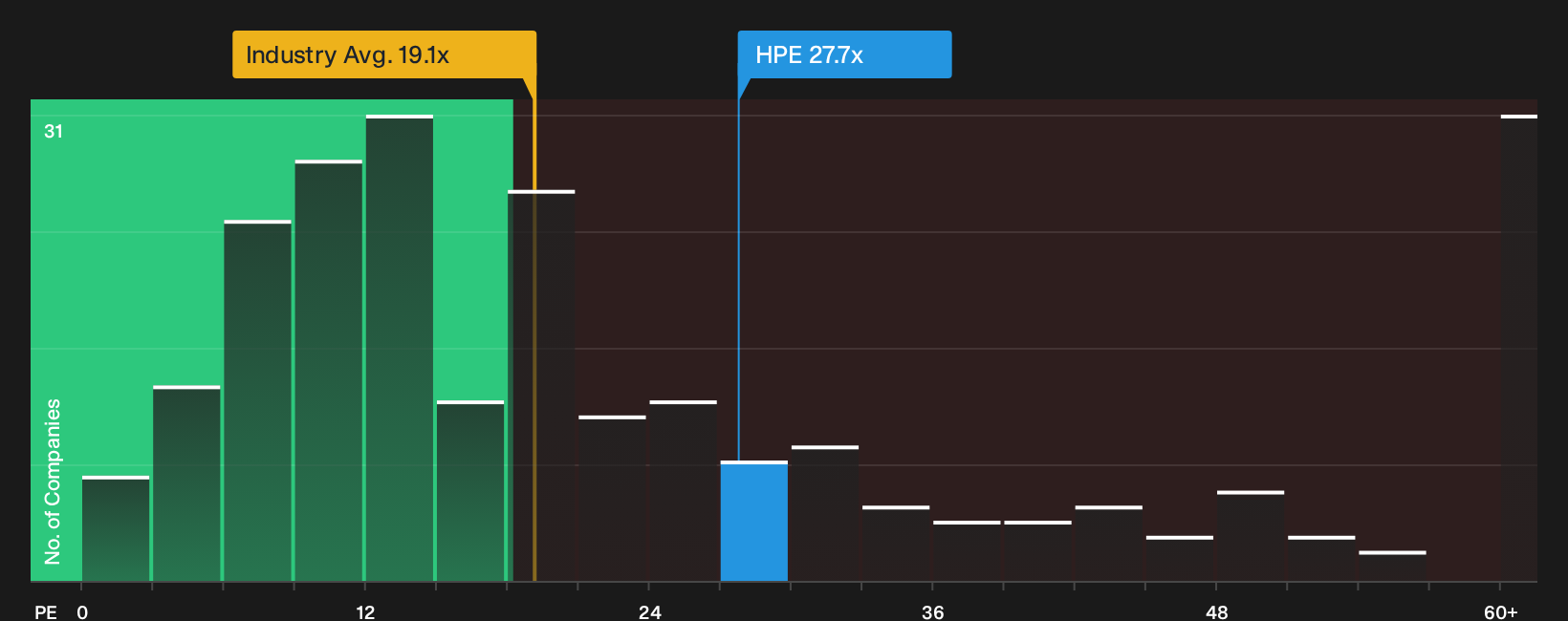This screenshot has width=1568, height=621.
Task: Click the y-axis value 31
Action: pyautogui.click(x=54, y=131)
